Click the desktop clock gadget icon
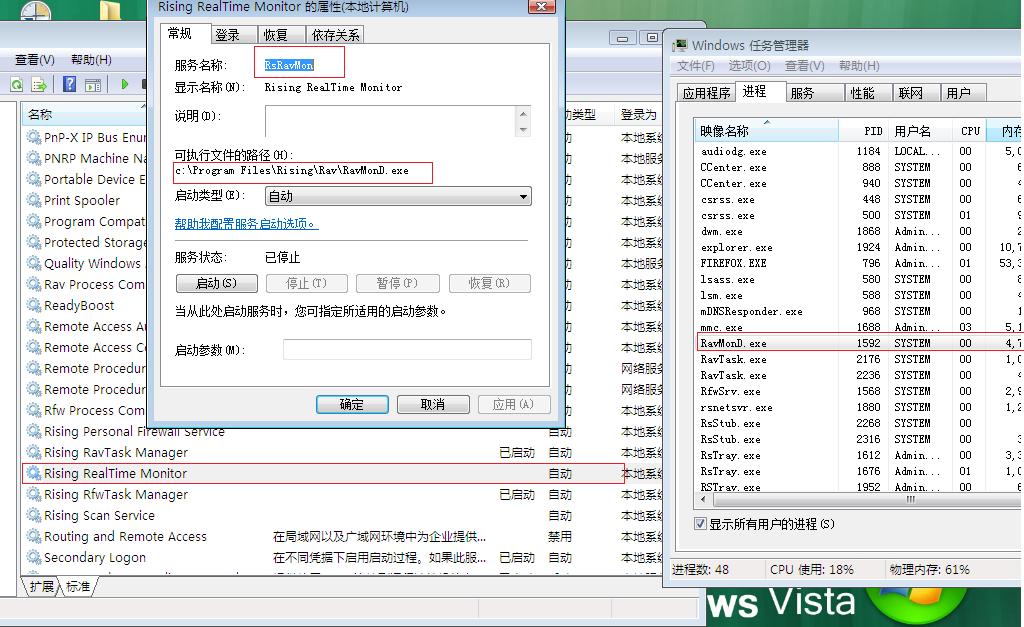This screenshot has width=1024, height=627. click(x=36, y=10)
